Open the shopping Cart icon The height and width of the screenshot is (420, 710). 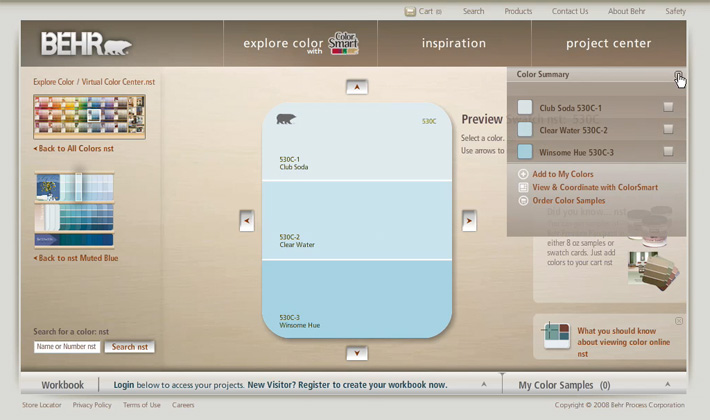click(x=410, y=11)
